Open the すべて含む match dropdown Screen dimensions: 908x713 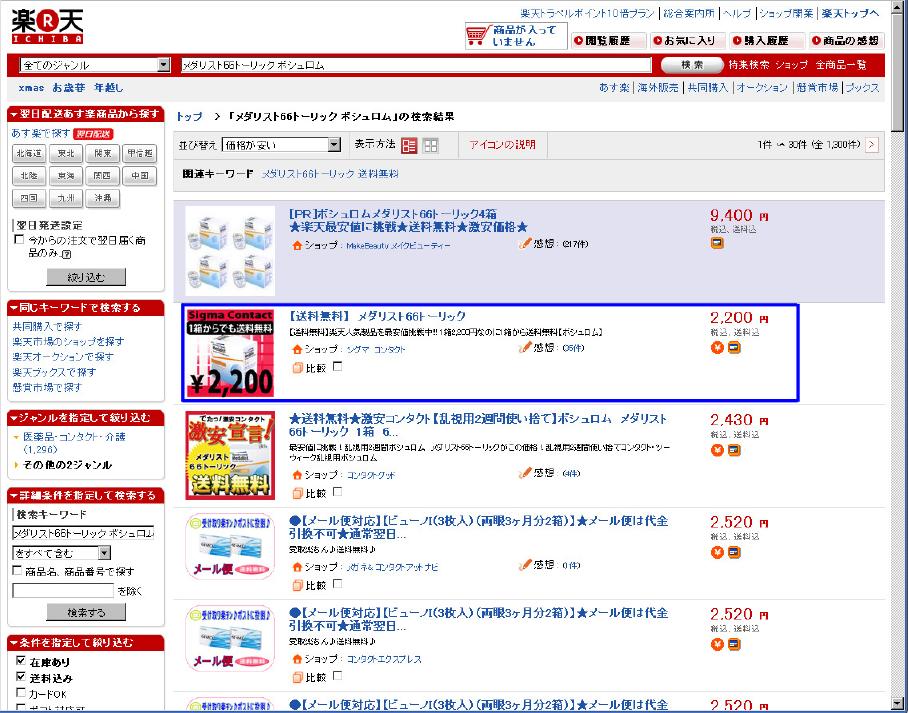pyautogui.click(x=61, y=553)
